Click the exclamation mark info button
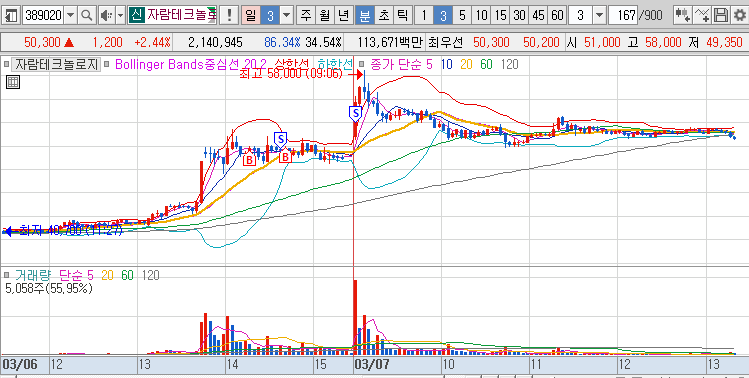 click(x=230, y=16)
